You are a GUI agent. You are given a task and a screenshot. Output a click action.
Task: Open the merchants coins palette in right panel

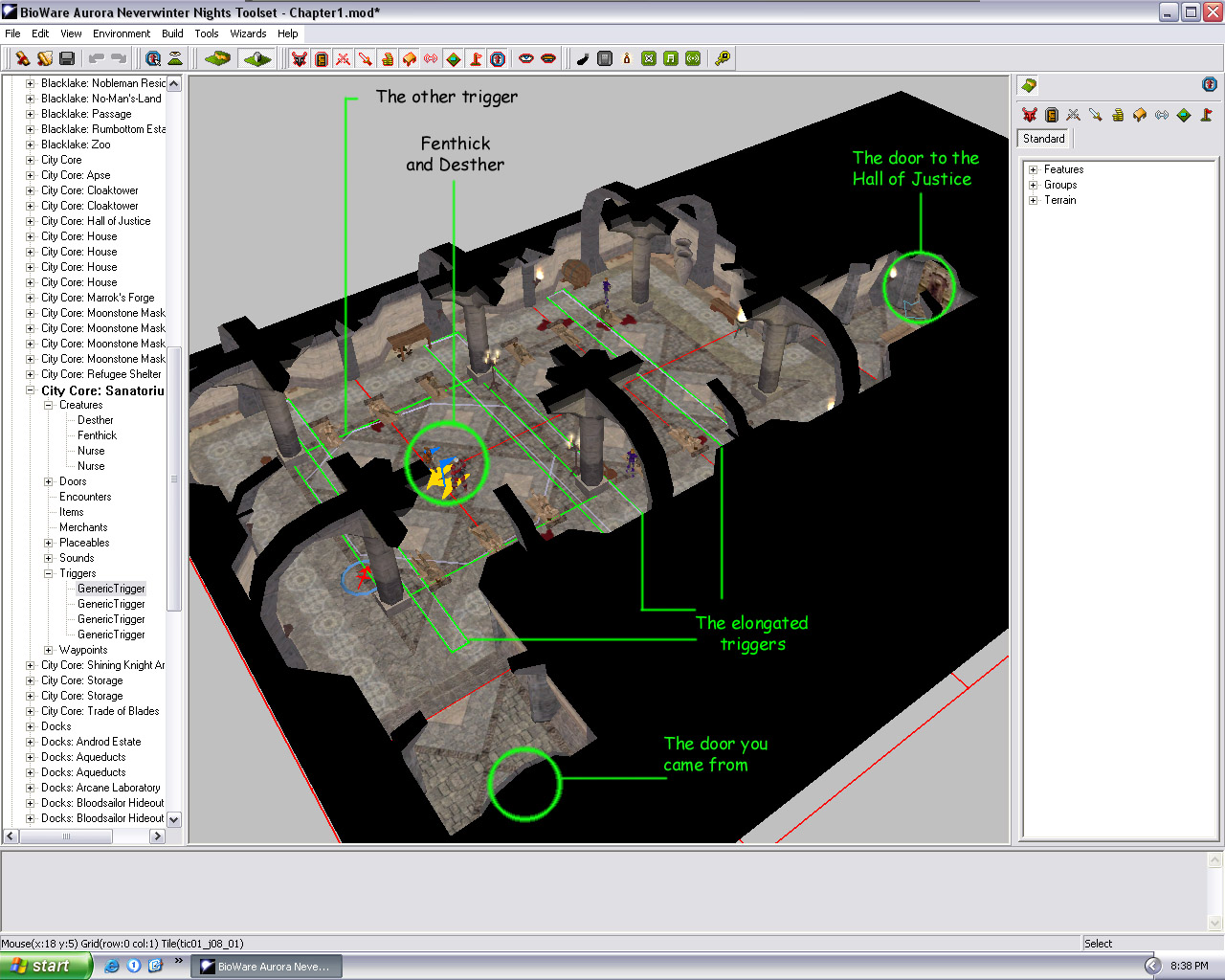click(1118, 115)
